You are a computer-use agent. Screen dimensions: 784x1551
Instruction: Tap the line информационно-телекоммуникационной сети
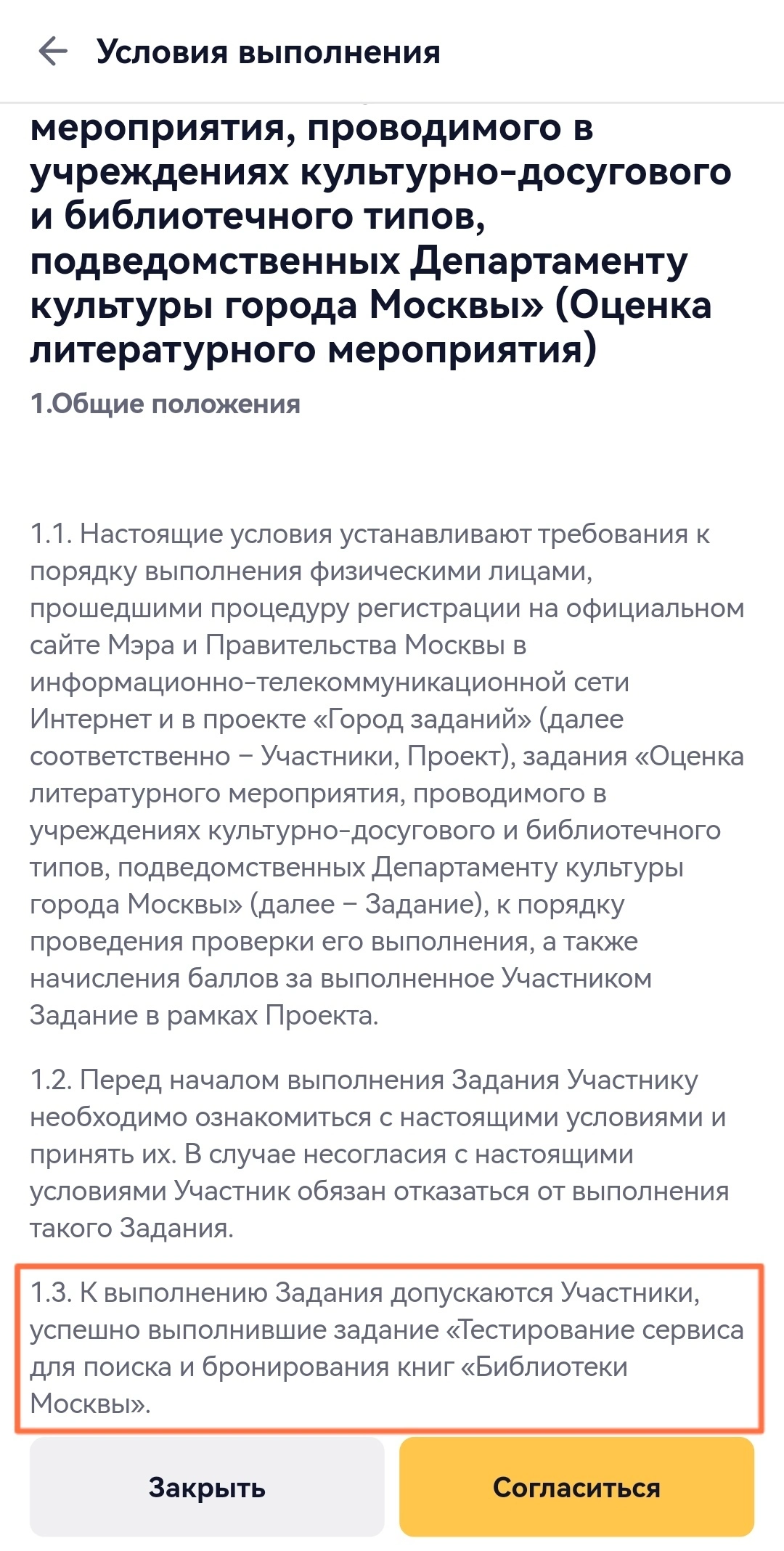[330, 682]
